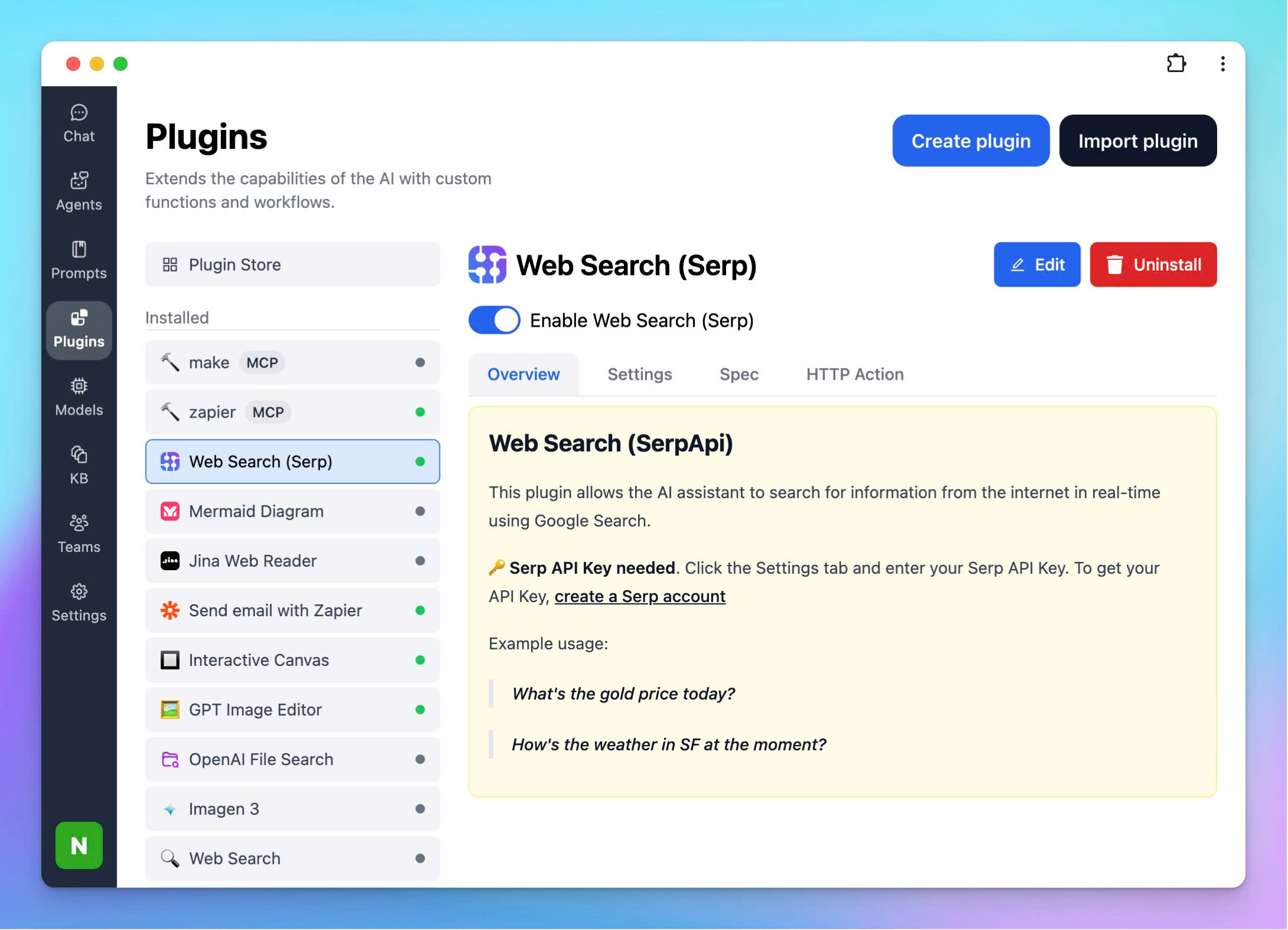Click the green dot on Send email with Zapier

tap(420, 610)
